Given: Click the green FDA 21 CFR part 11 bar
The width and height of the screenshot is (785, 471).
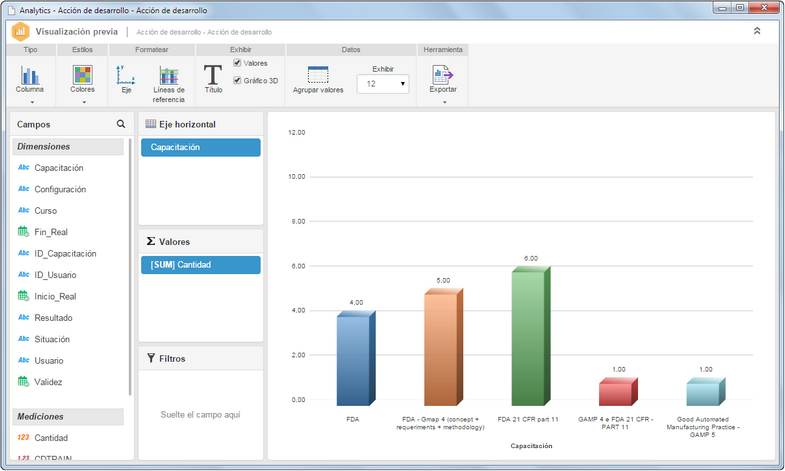Looking at the screenshot, I should [x=531, y=336].
